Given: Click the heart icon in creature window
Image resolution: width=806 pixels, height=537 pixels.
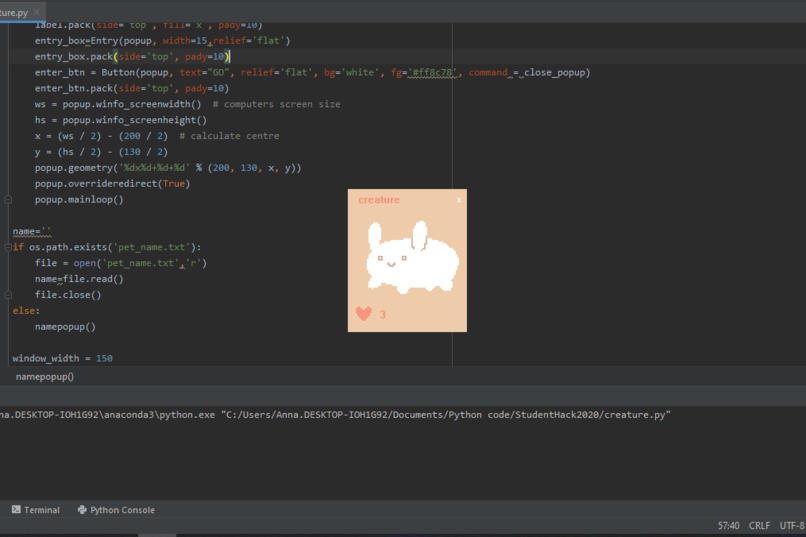Looking at the screenshot, I should click(x=364, y=313).
